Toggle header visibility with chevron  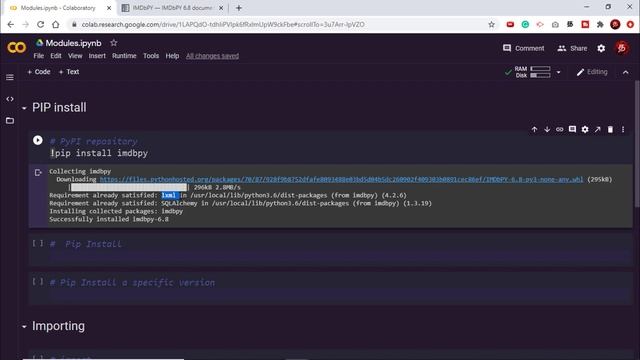tap(626, 72)
